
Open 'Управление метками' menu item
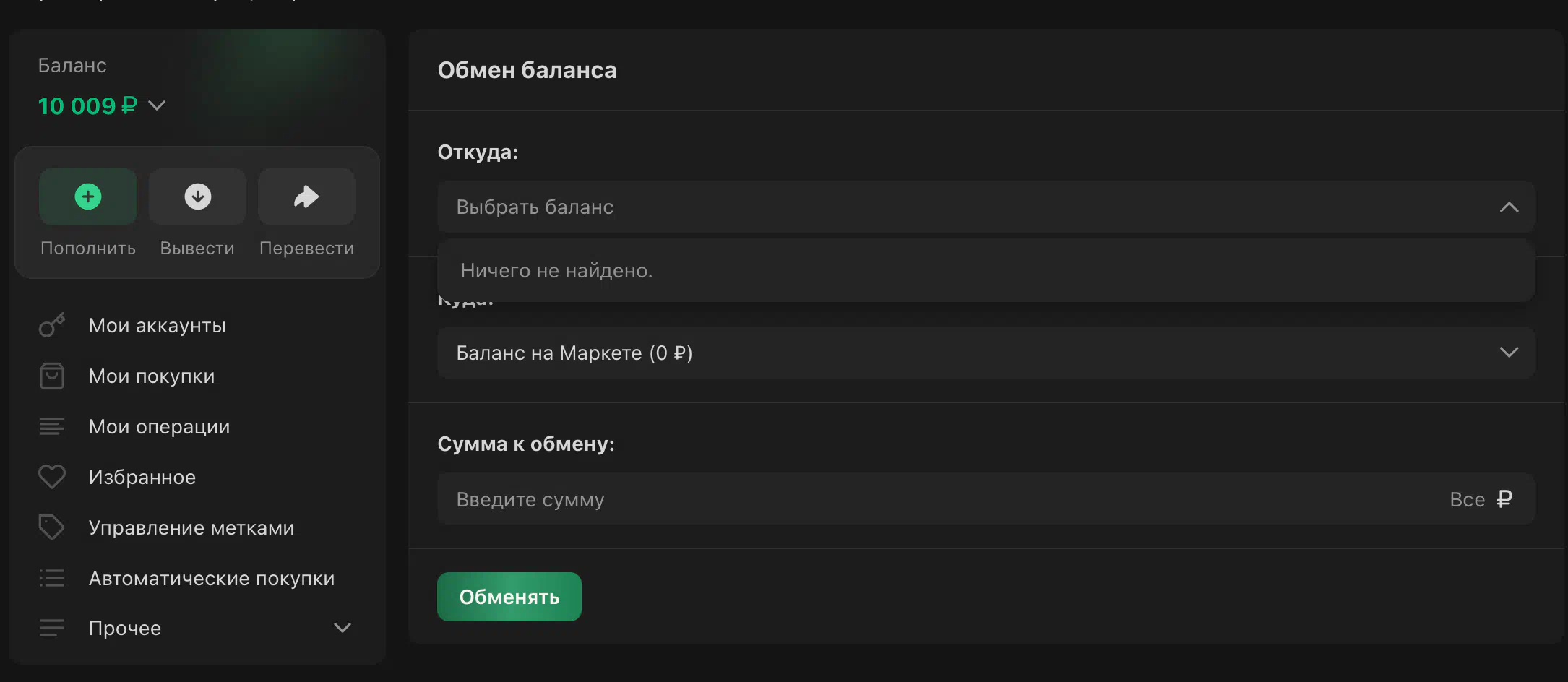(x=191, y=528)
